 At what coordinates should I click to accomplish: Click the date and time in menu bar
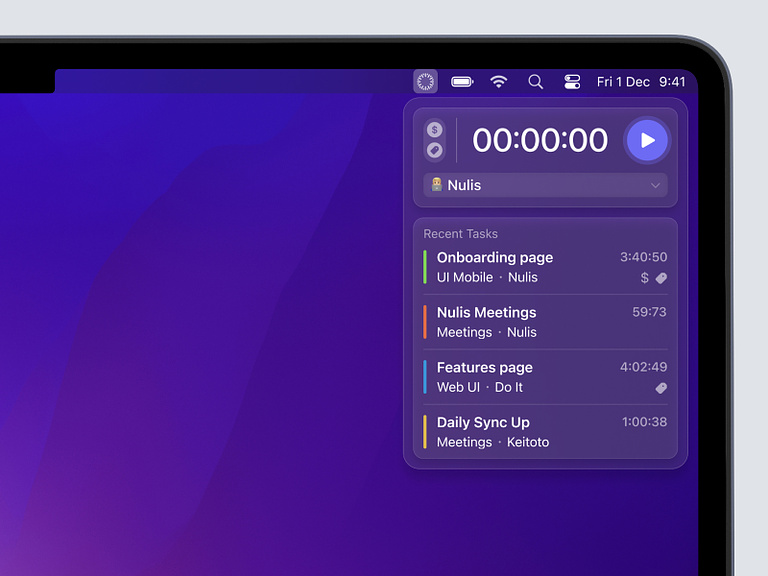click(x=641, y=82)
